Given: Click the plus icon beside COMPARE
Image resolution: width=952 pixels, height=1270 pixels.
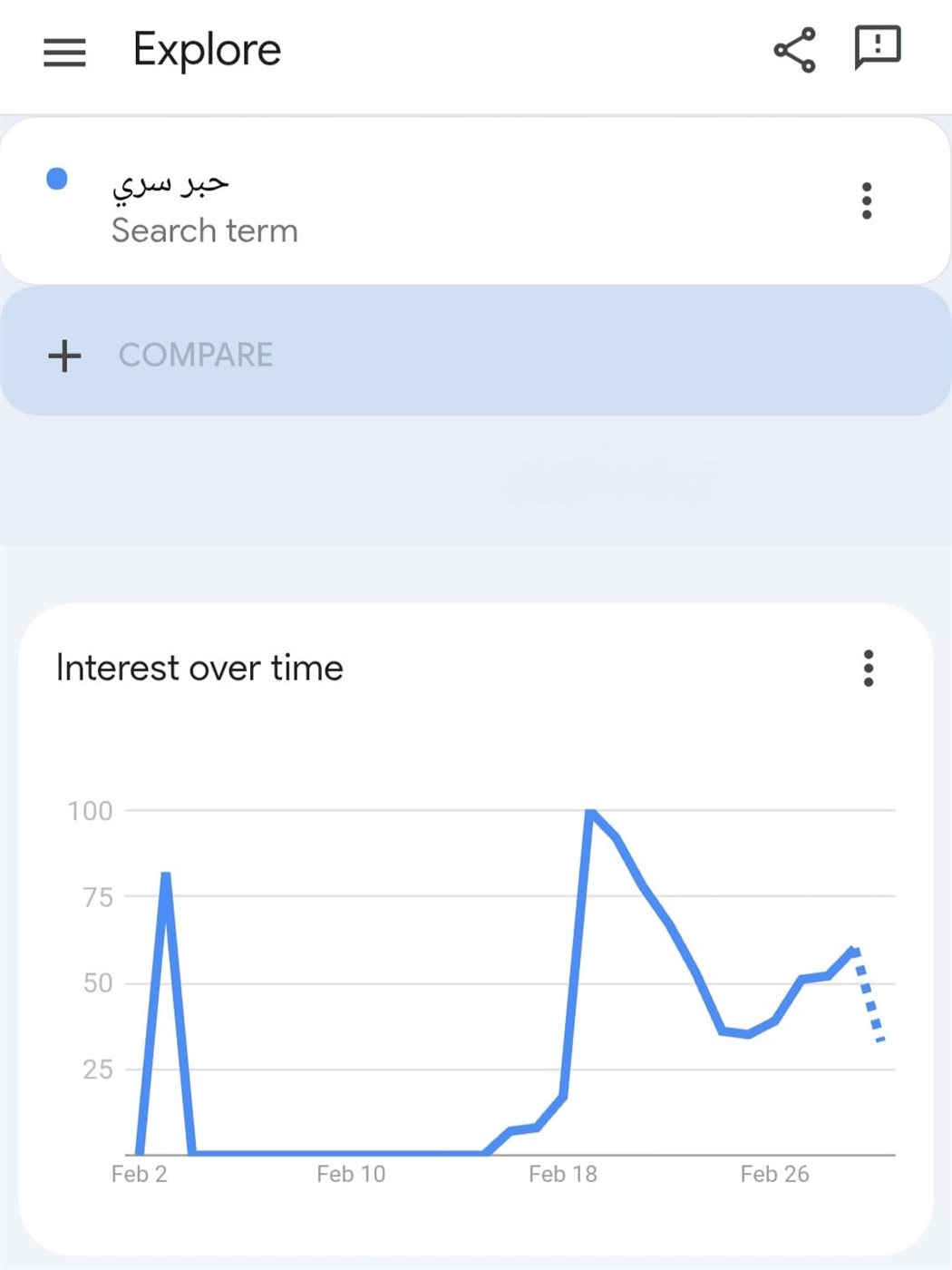Looking at the screenshot, I should point(64,355).
